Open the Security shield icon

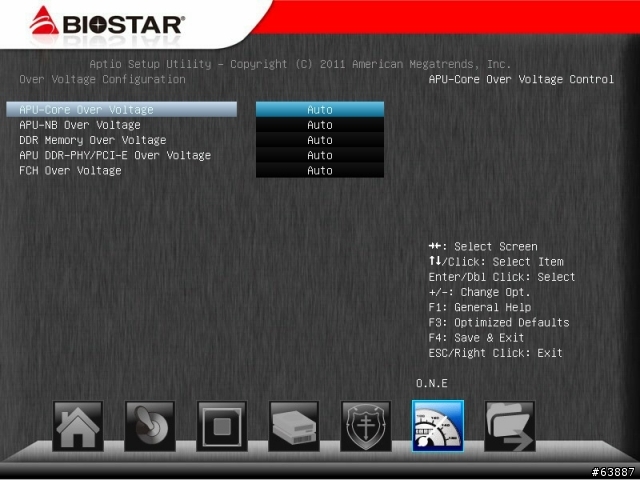(366, 426)
